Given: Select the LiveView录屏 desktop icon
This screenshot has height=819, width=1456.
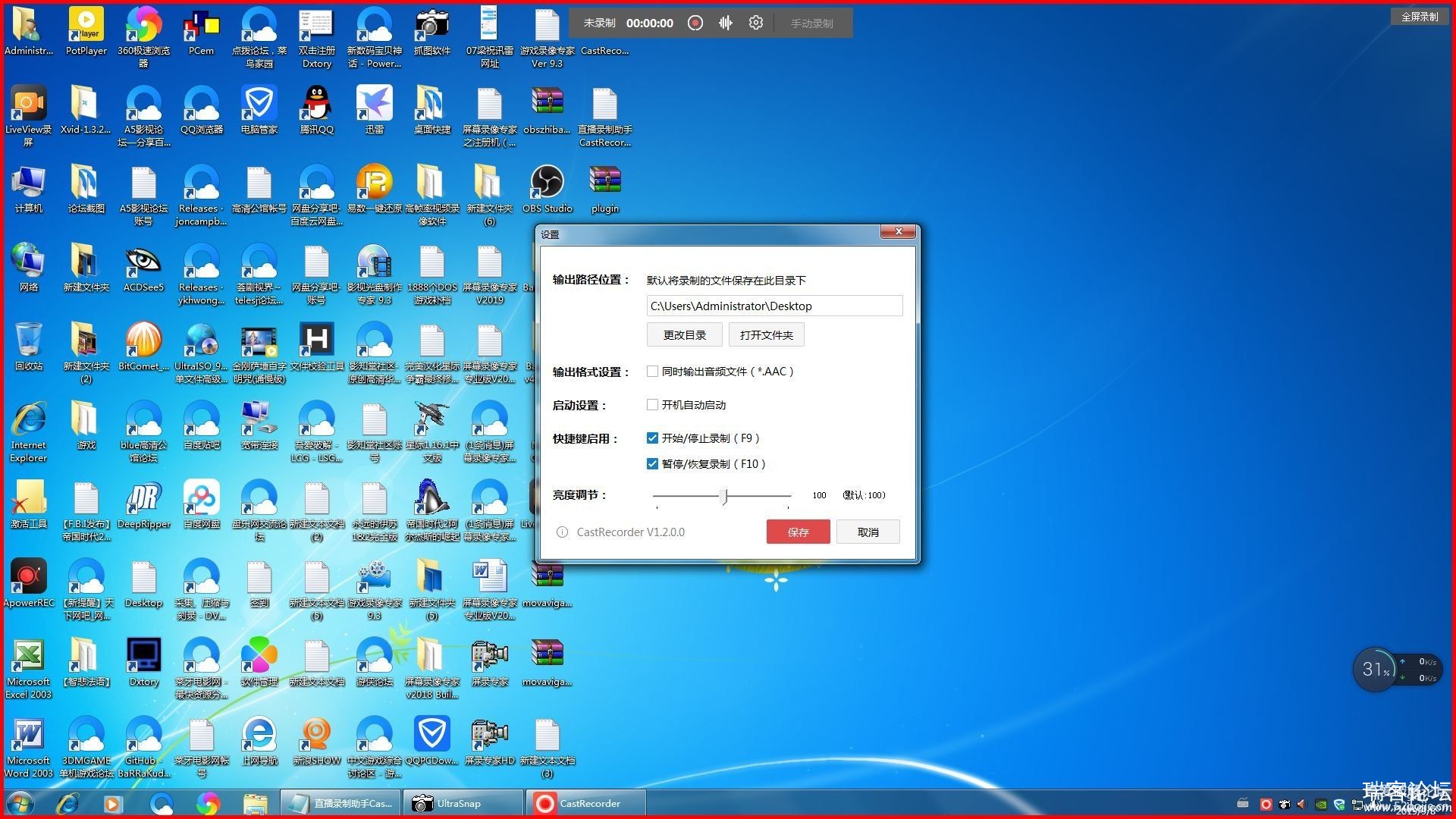Looking at the screenshot, I should click(x=29, y=115).
